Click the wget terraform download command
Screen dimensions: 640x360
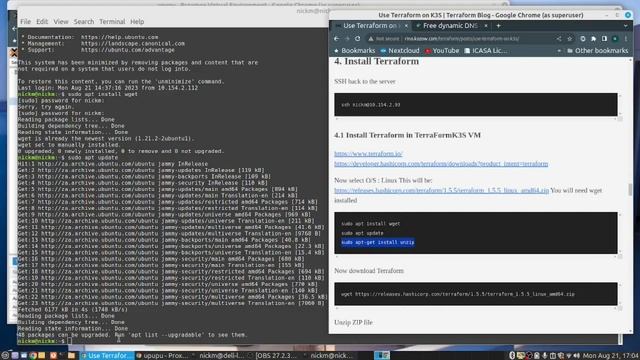point(458,294)
